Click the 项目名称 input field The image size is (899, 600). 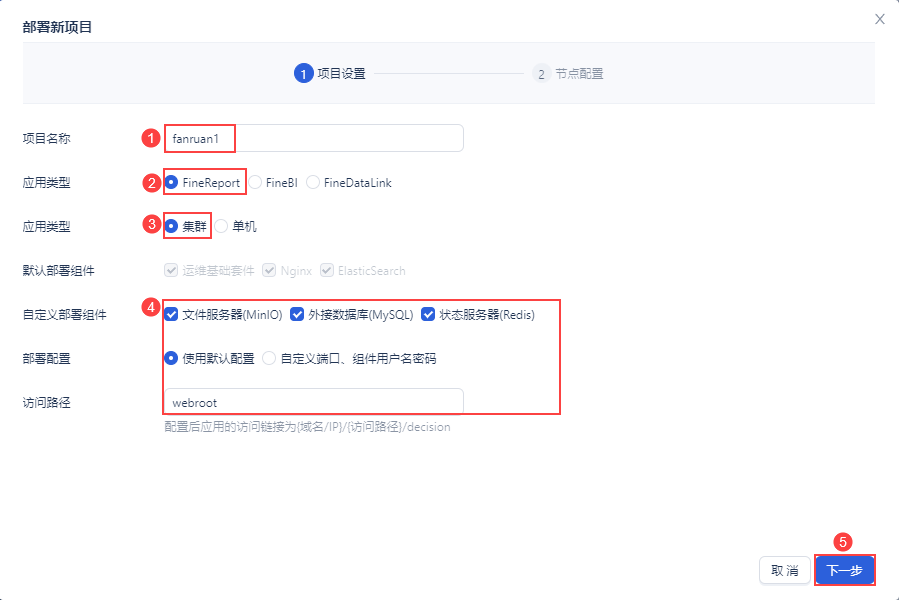[314, 138]
